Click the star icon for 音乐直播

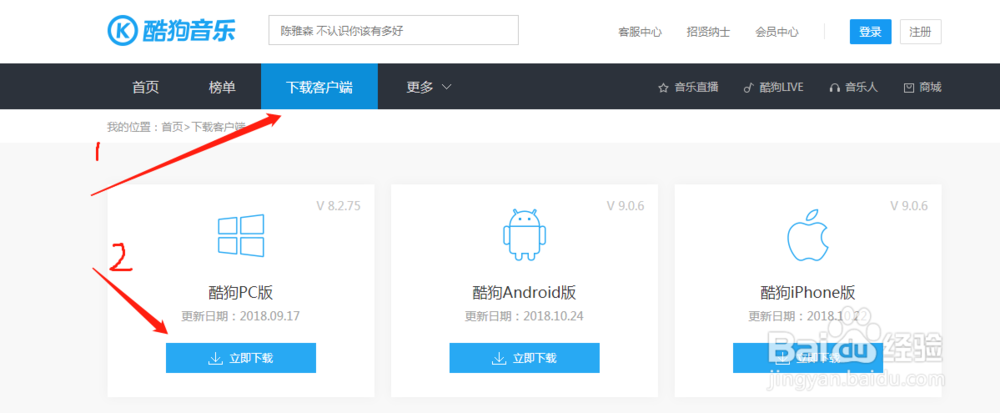click(x=663, y=88)
